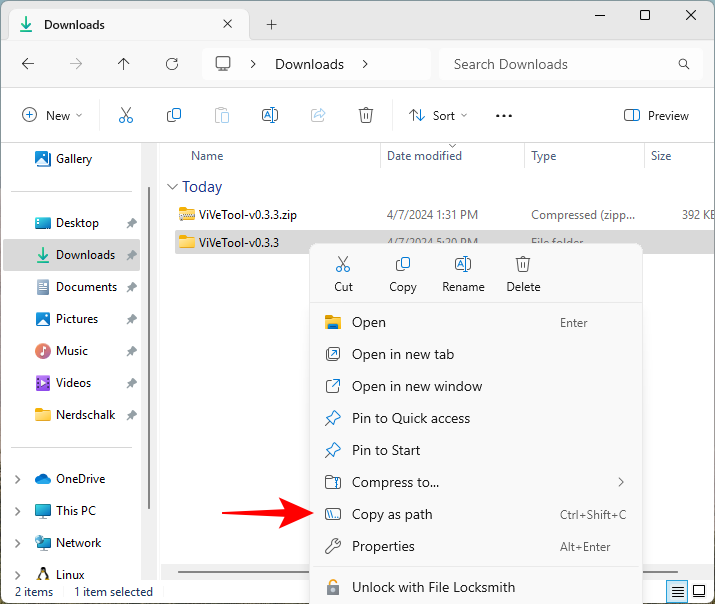The image size is (715, 604).
Task: Add a new tab with plus button
Action: click(x=271, y=25)
